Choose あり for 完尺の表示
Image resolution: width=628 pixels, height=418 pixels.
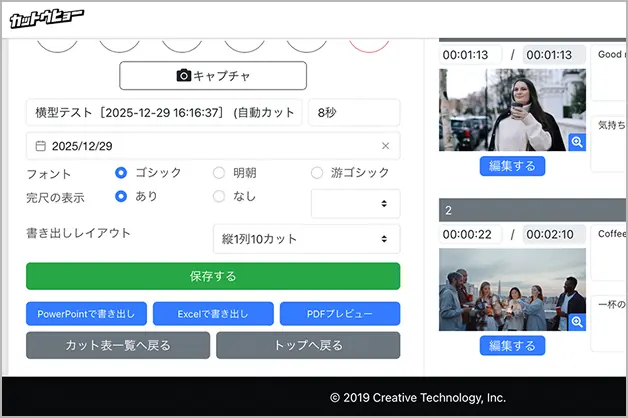[121, 196]
